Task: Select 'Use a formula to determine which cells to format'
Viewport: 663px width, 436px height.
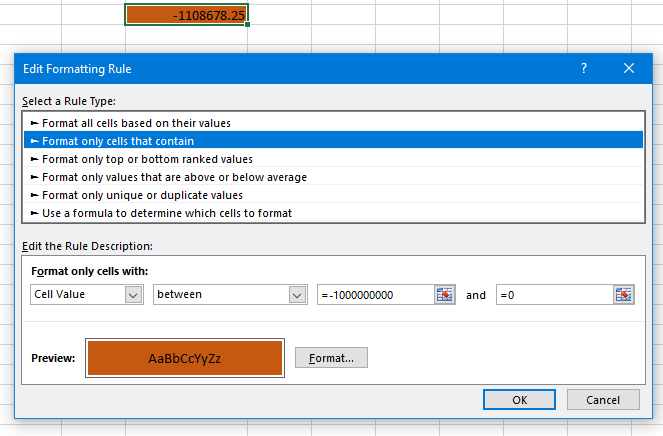Action: (x=333, y=213)
